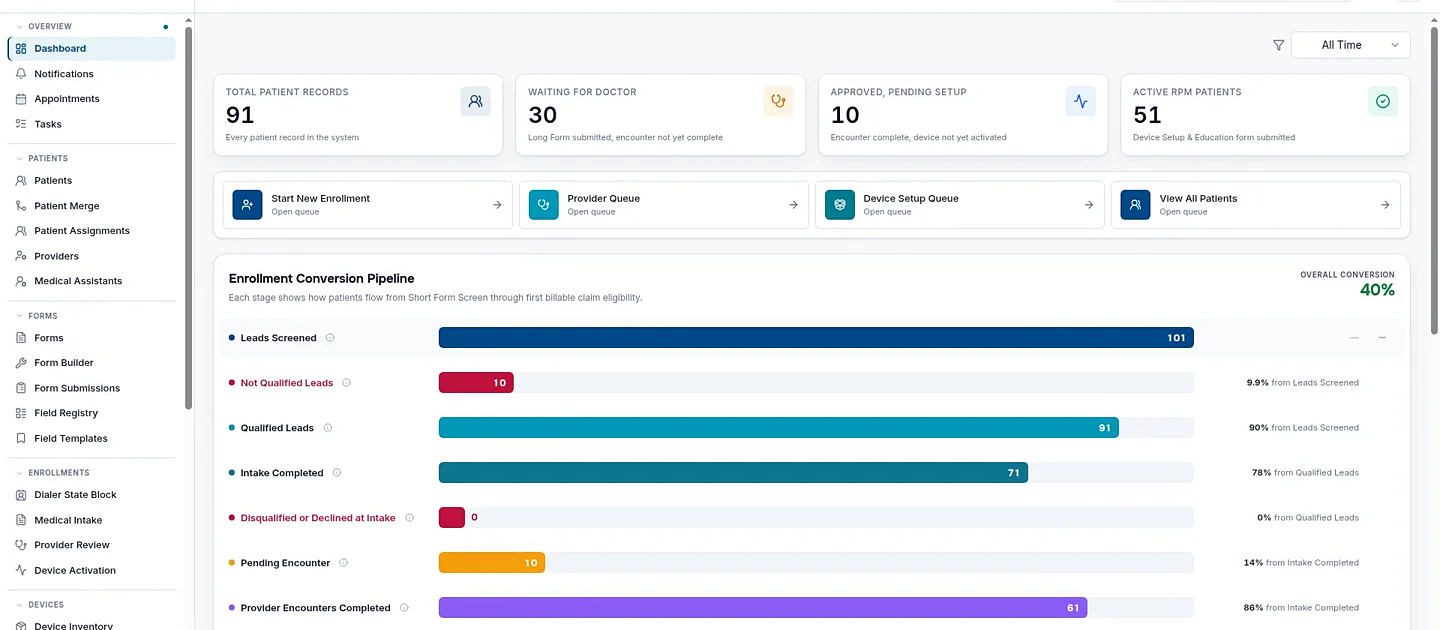Click the main page vertical scrollbar
This screenshot has height=630, width=1440.
click(1435, 182)
